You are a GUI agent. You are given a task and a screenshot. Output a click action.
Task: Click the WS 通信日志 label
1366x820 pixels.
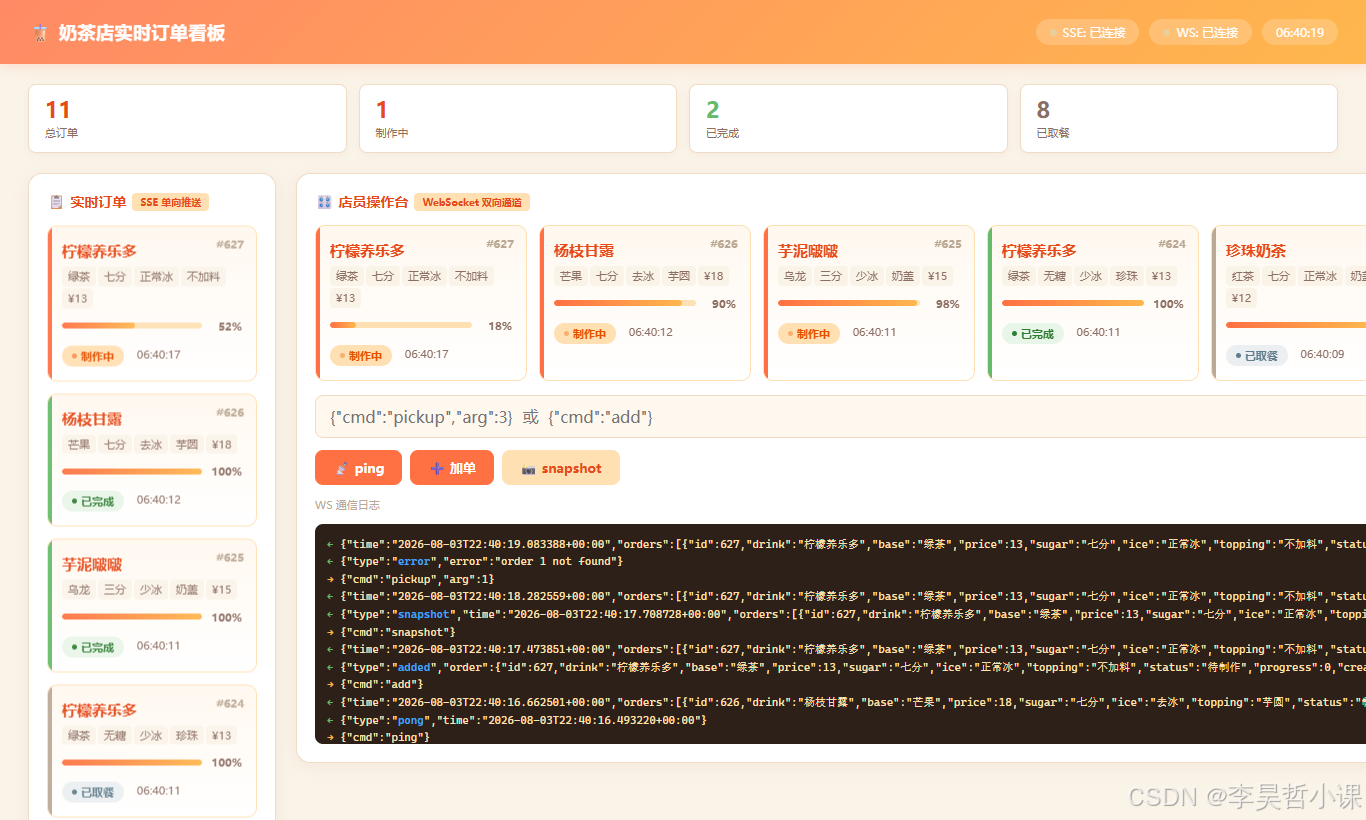tap(347, 505)
